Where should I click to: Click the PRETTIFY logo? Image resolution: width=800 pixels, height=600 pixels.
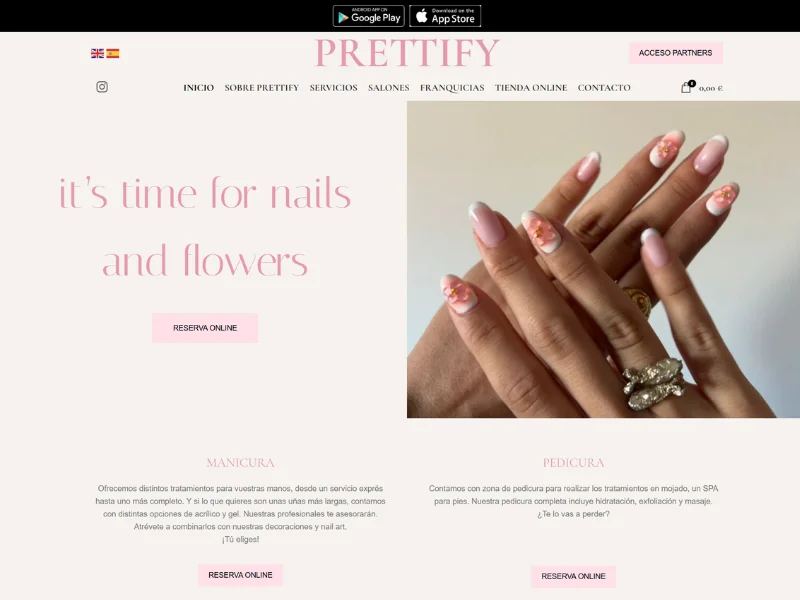[x=407, y=53]
